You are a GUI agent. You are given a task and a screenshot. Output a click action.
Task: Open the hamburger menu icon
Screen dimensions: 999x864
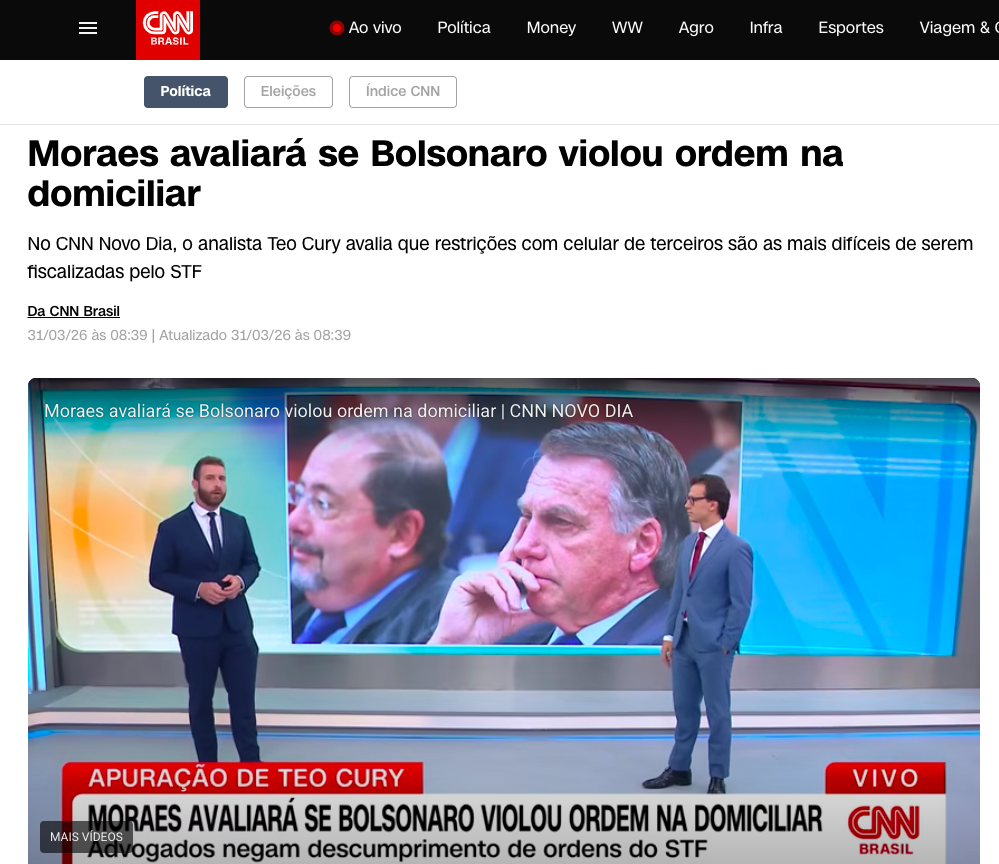coord(88,28)
